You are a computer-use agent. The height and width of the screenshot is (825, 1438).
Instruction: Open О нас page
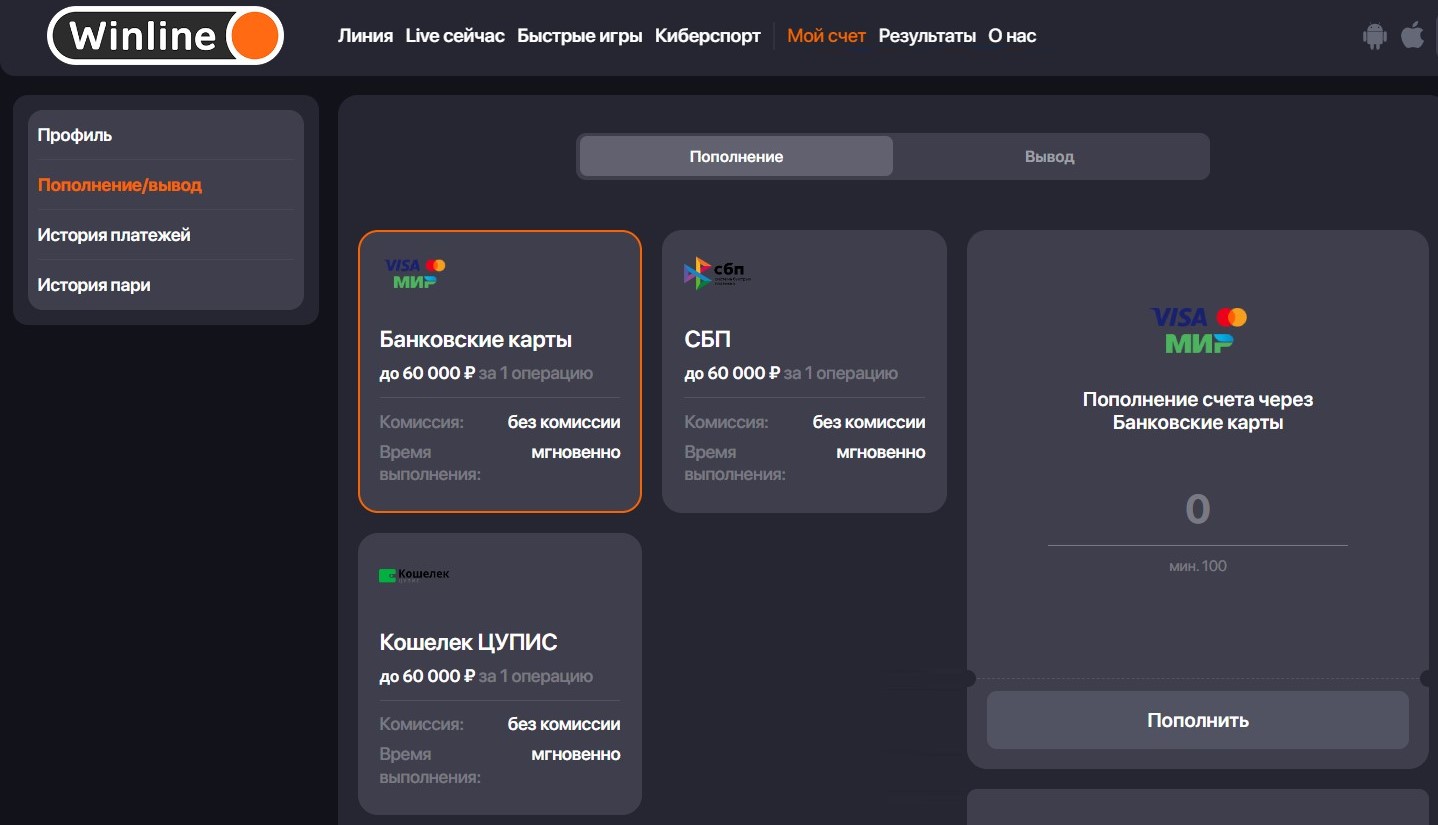1012,36
